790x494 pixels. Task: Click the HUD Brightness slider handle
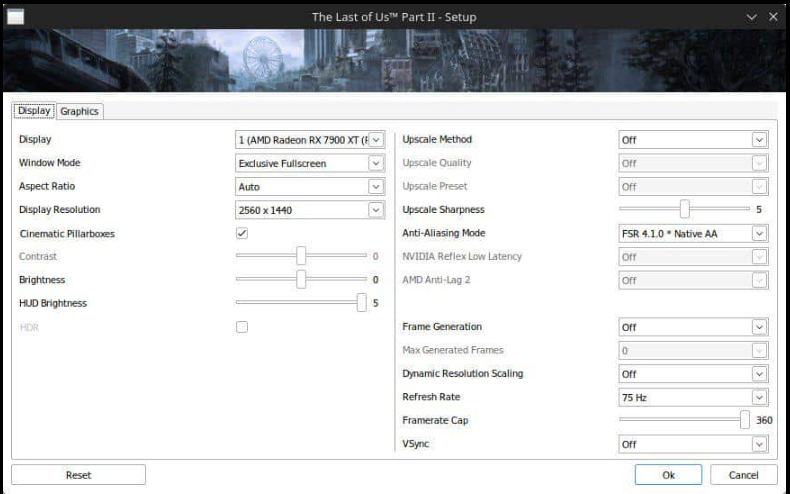(x=361, y=303)
